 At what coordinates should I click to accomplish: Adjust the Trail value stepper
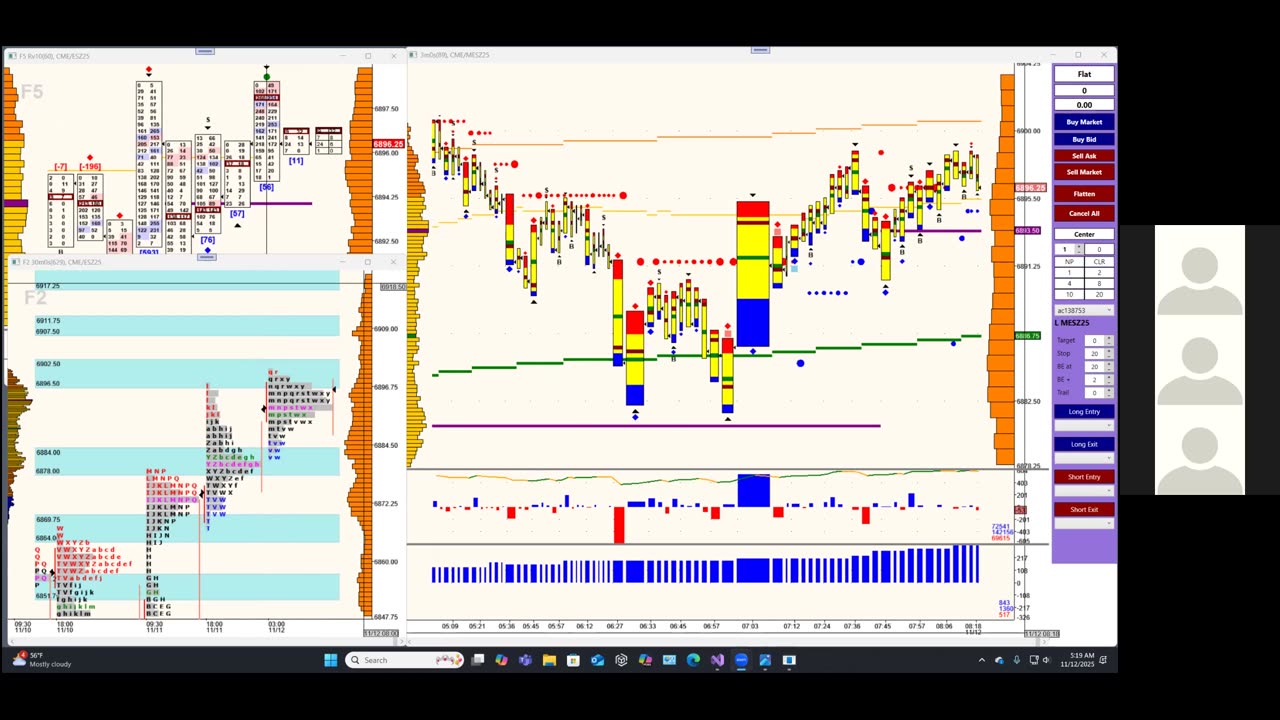[1108, 393]
